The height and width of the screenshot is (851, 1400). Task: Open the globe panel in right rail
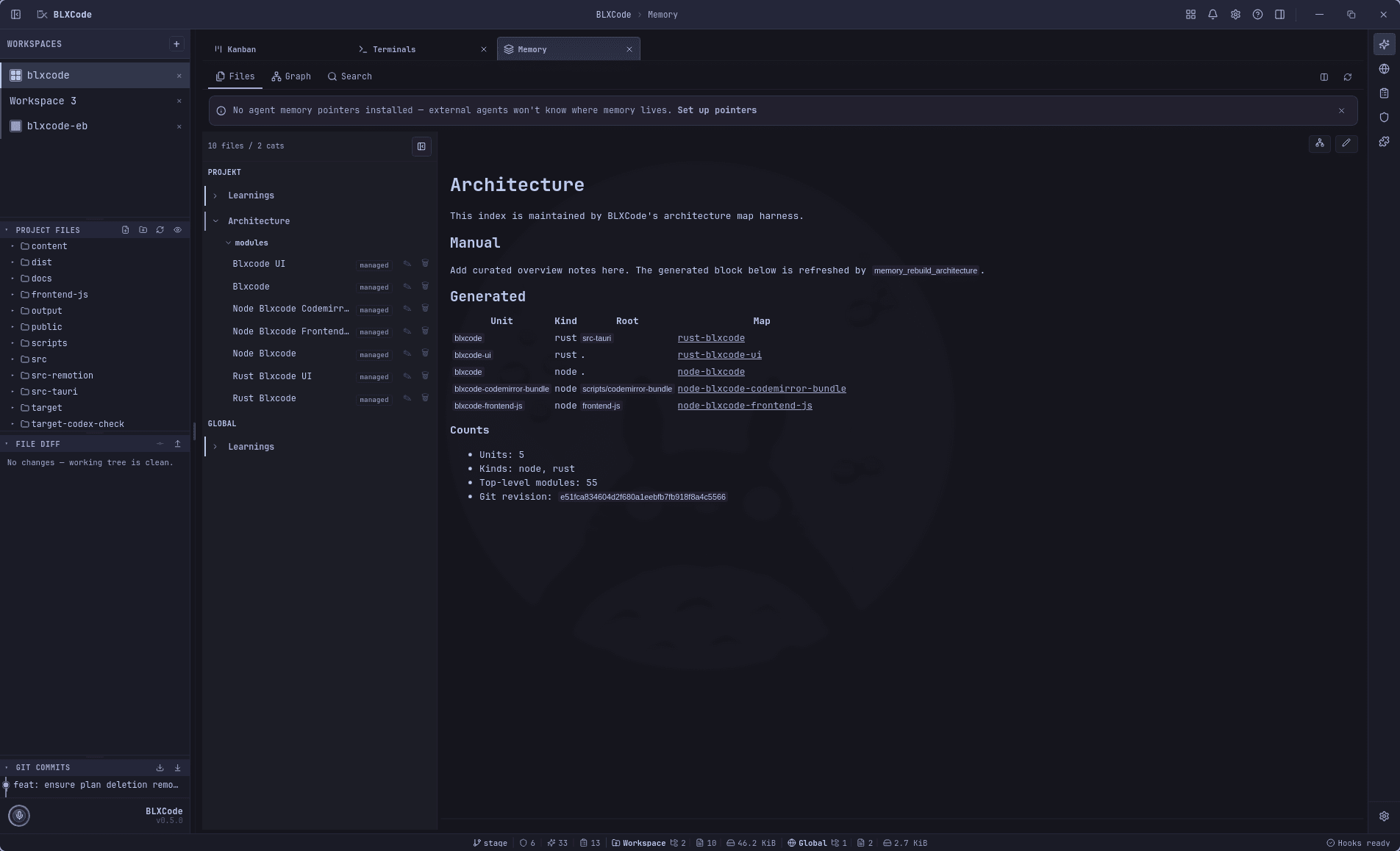tap(1384, 69)
